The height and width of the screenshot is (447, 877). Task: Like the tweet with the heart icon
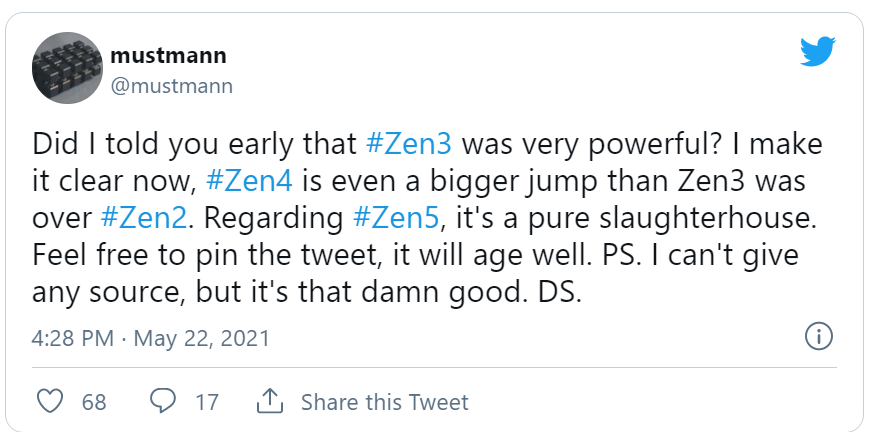(50, 401)
